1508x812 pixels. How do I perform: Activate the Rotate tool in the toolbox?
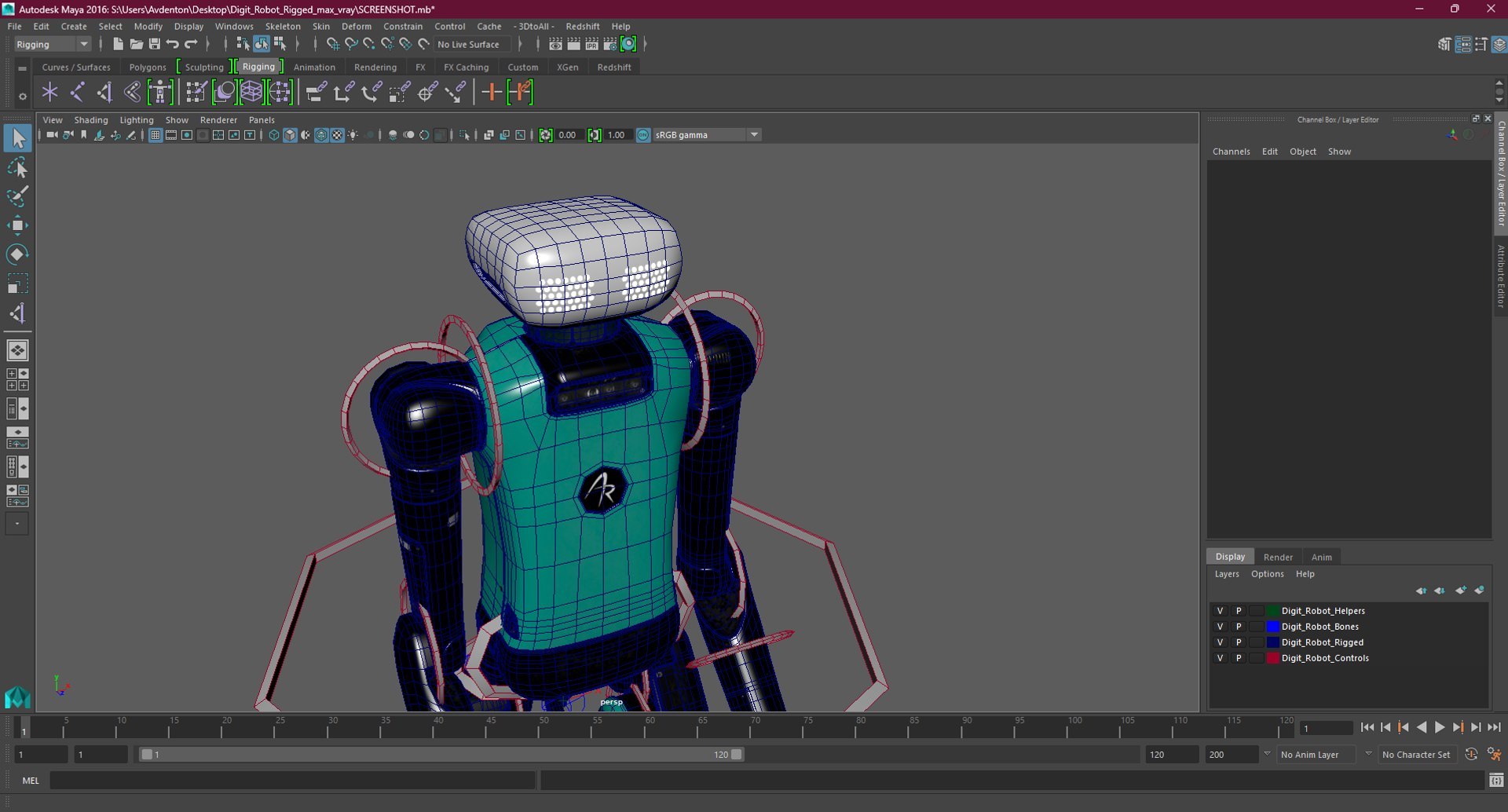[17, 254]
